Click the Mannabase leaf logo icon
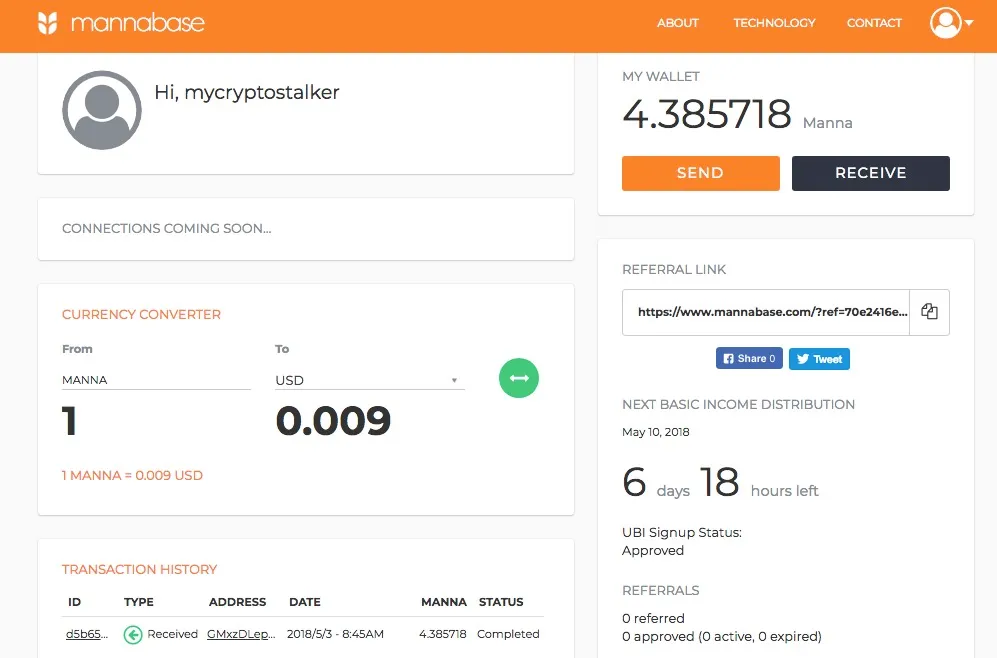 point(48,23)
